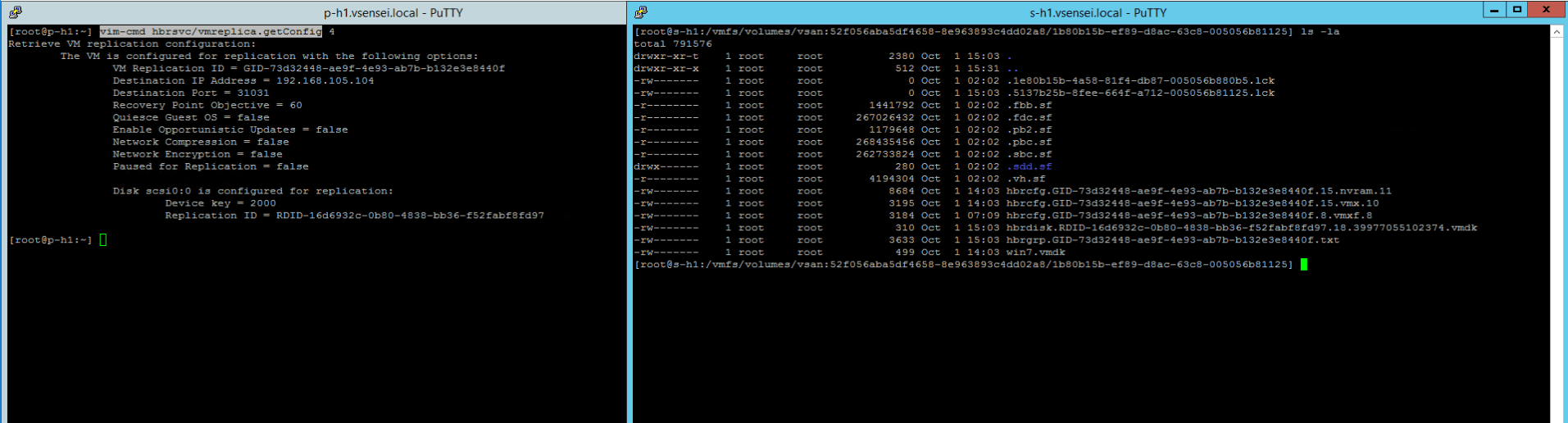Click the scrollbar track in s-h1 terminal
This screenshot has height=423, width=1568.
1557,230
